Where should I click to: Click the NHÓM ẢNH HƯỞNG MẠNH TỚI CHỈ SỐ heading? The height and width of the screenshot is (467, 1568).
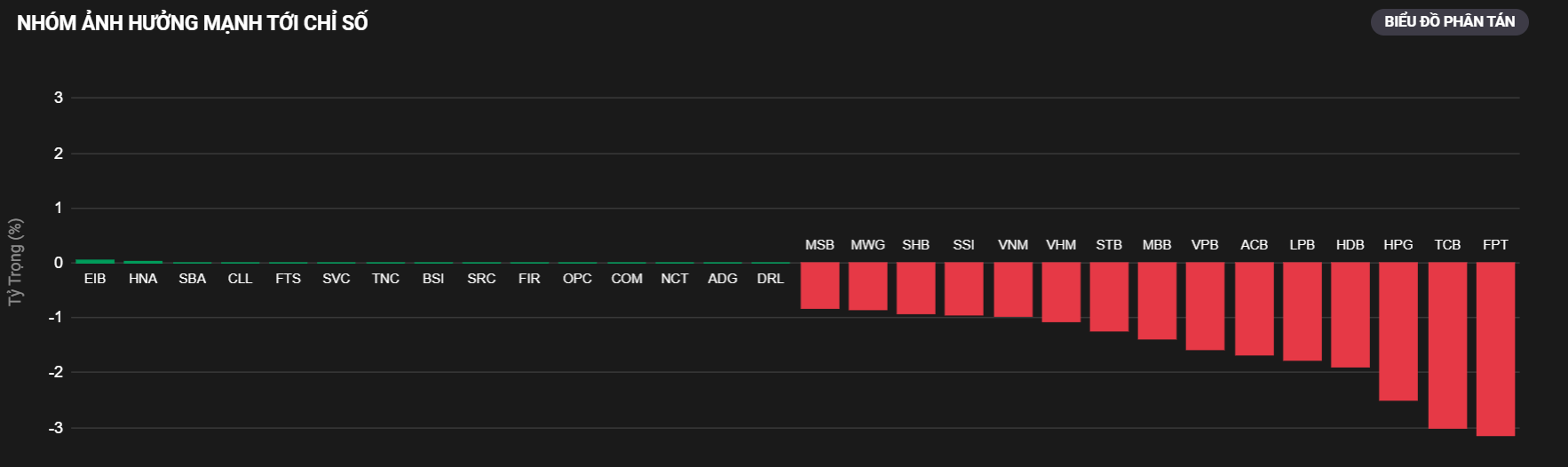pos(193,23)
